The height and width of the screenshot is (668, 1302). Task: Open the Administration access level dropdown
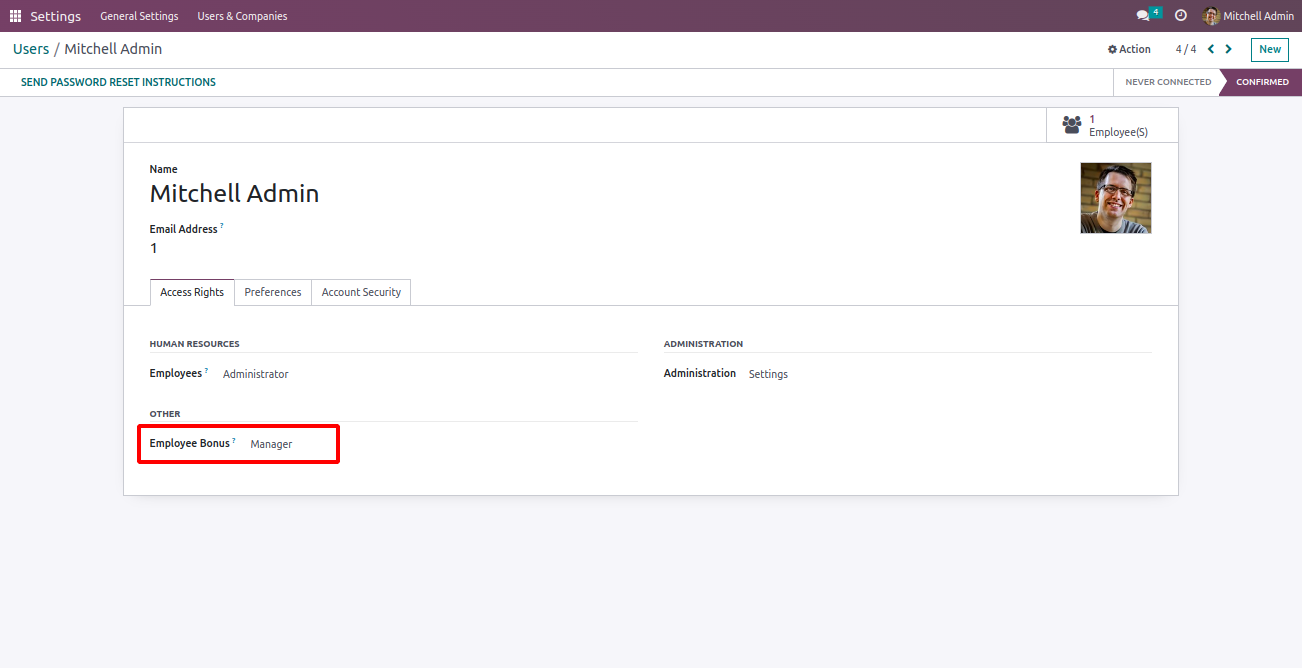768,374
